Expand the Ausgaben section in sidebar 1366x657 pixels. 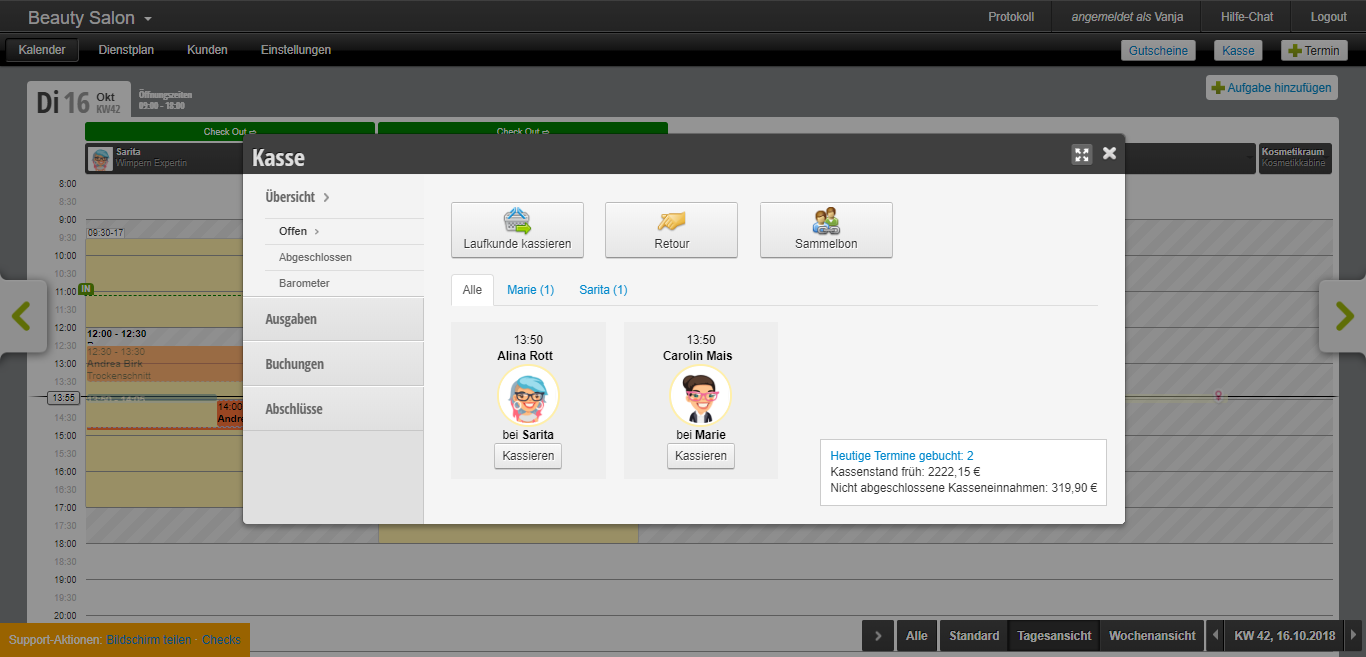(x=291, y=320)
